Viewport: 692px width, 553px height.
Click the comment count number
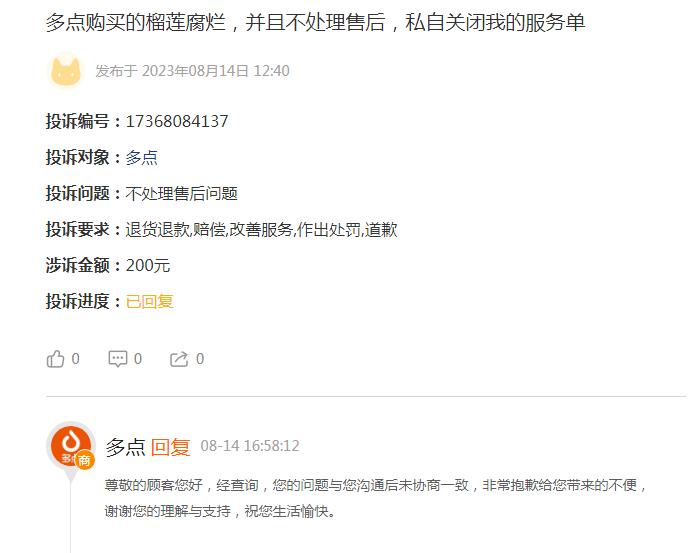pos(138,359)
